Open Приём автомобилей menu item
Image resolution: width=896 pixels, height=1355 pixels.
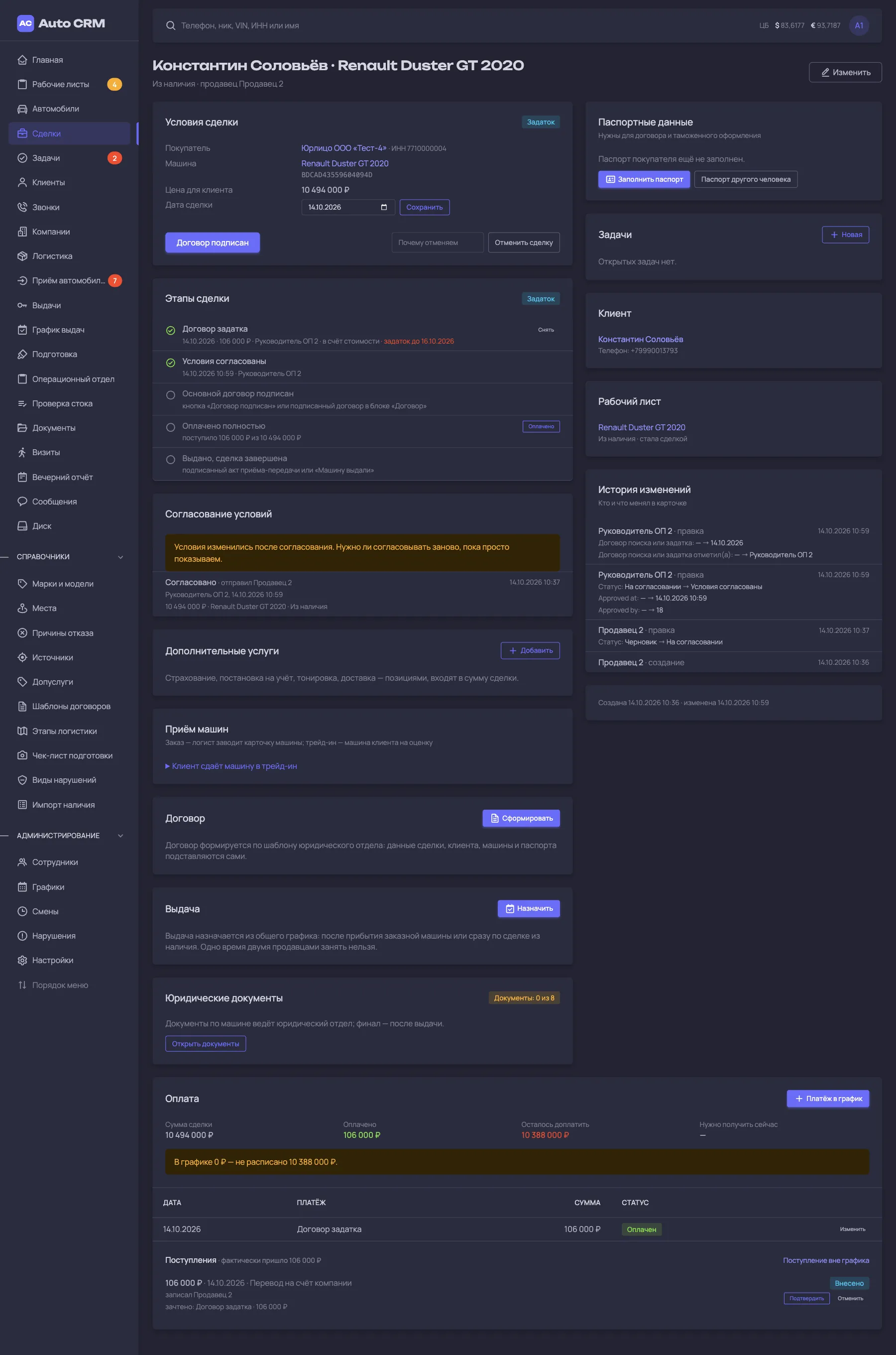point(69,280)
